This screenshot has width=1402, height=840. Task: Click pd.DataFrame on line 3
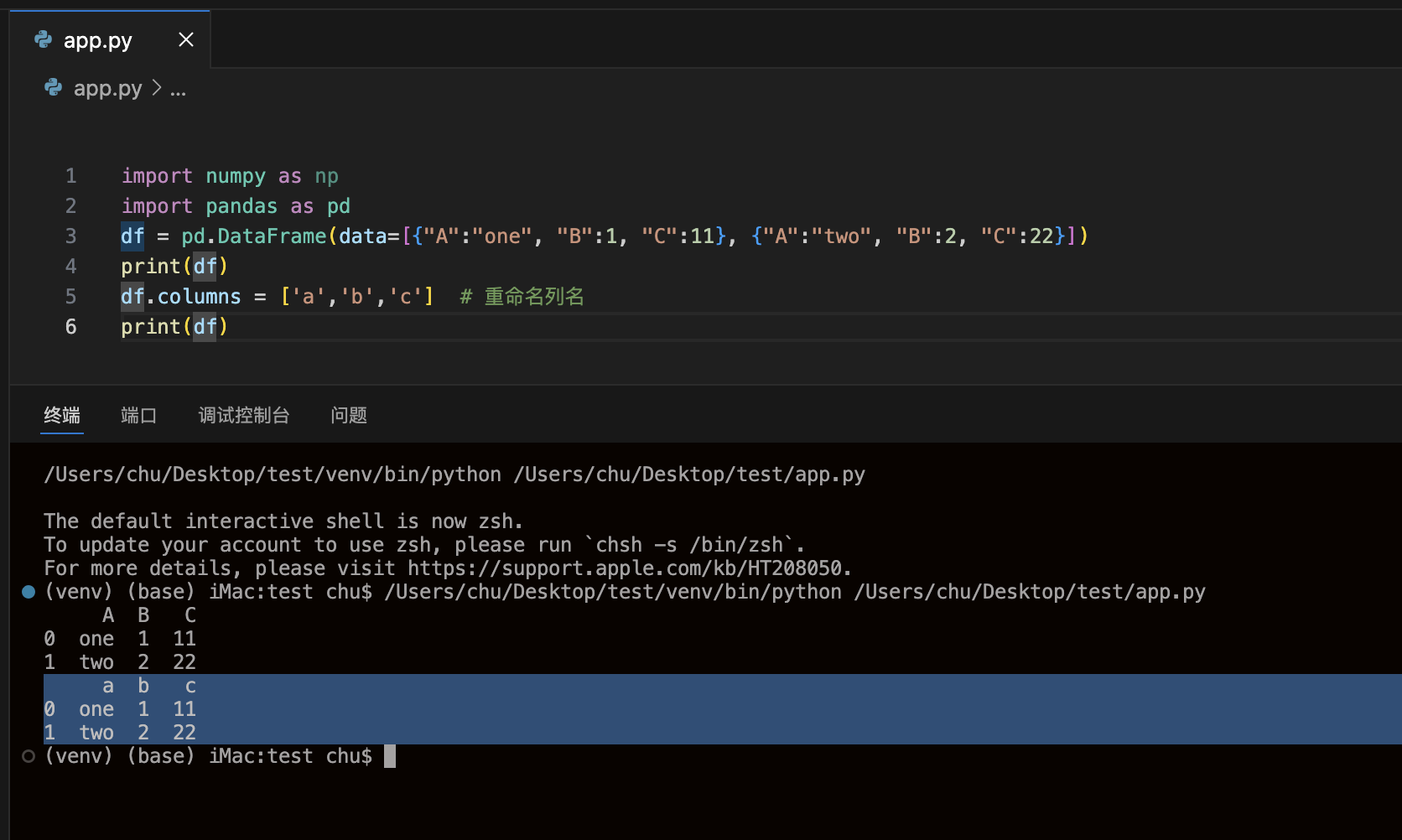pyautogui.click(x=253, y=236)
